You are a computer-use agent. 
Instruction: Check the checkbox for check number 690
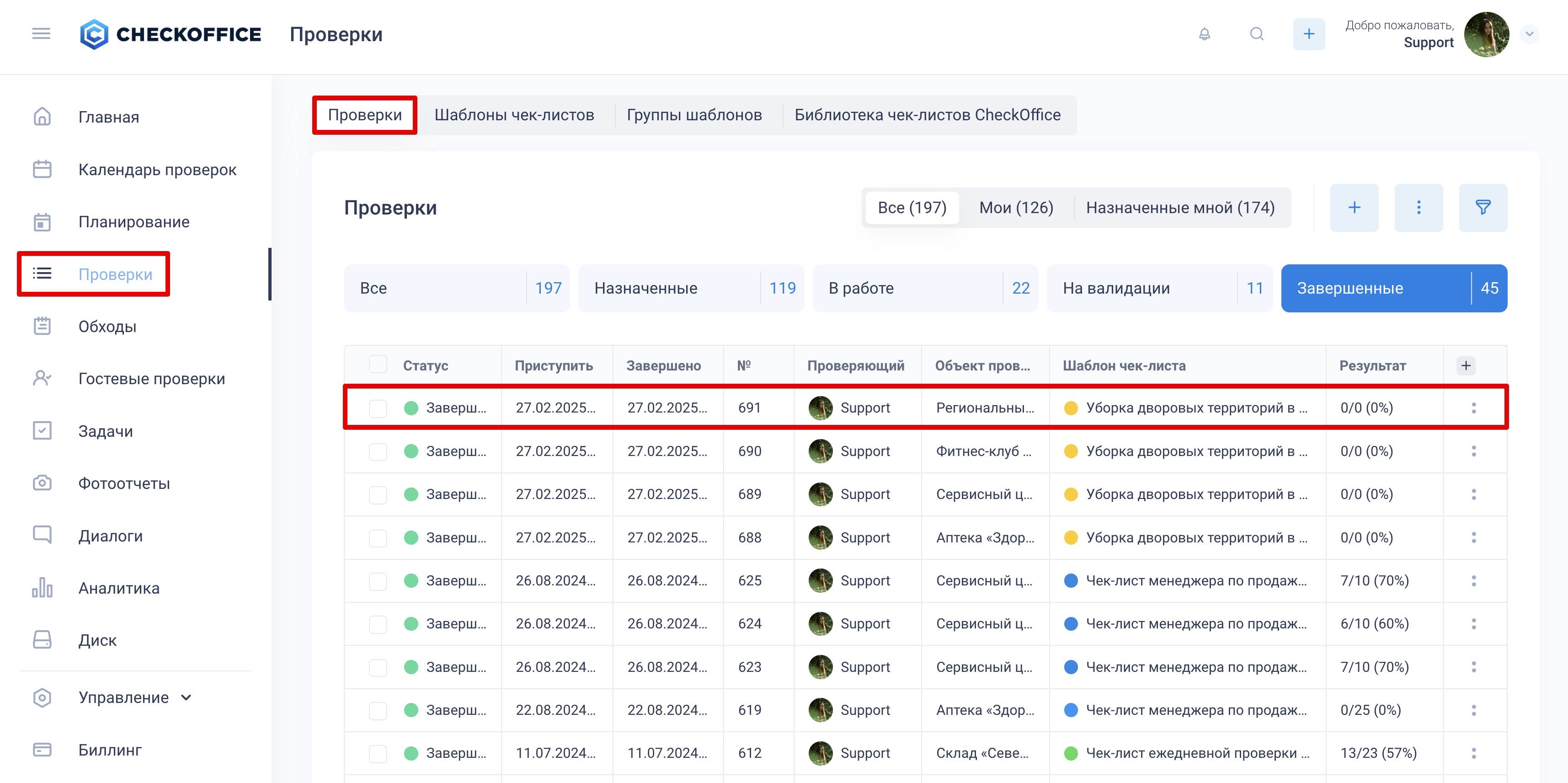(x=378, y=451)
